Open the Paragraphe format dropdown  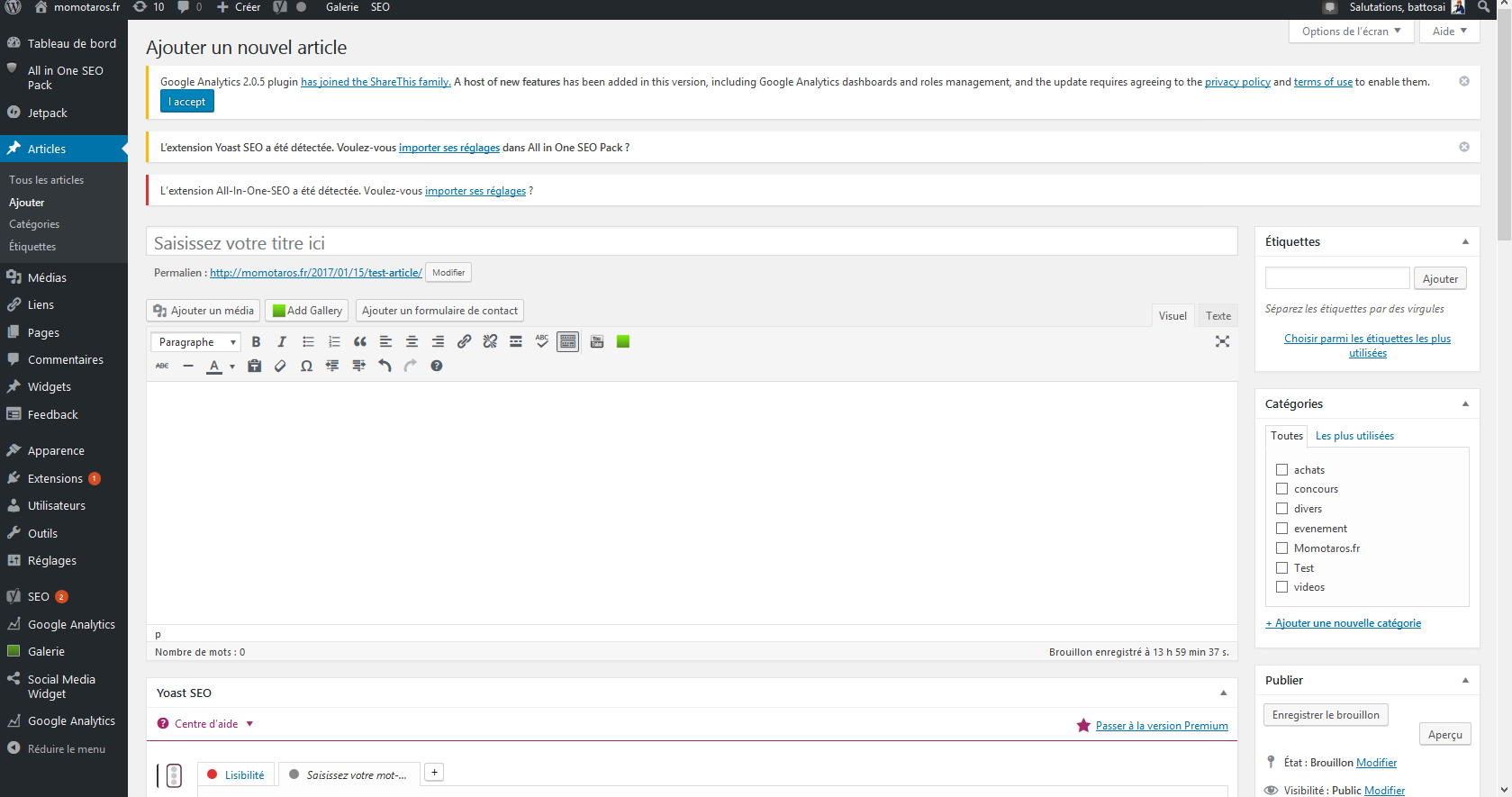[195, 342]
